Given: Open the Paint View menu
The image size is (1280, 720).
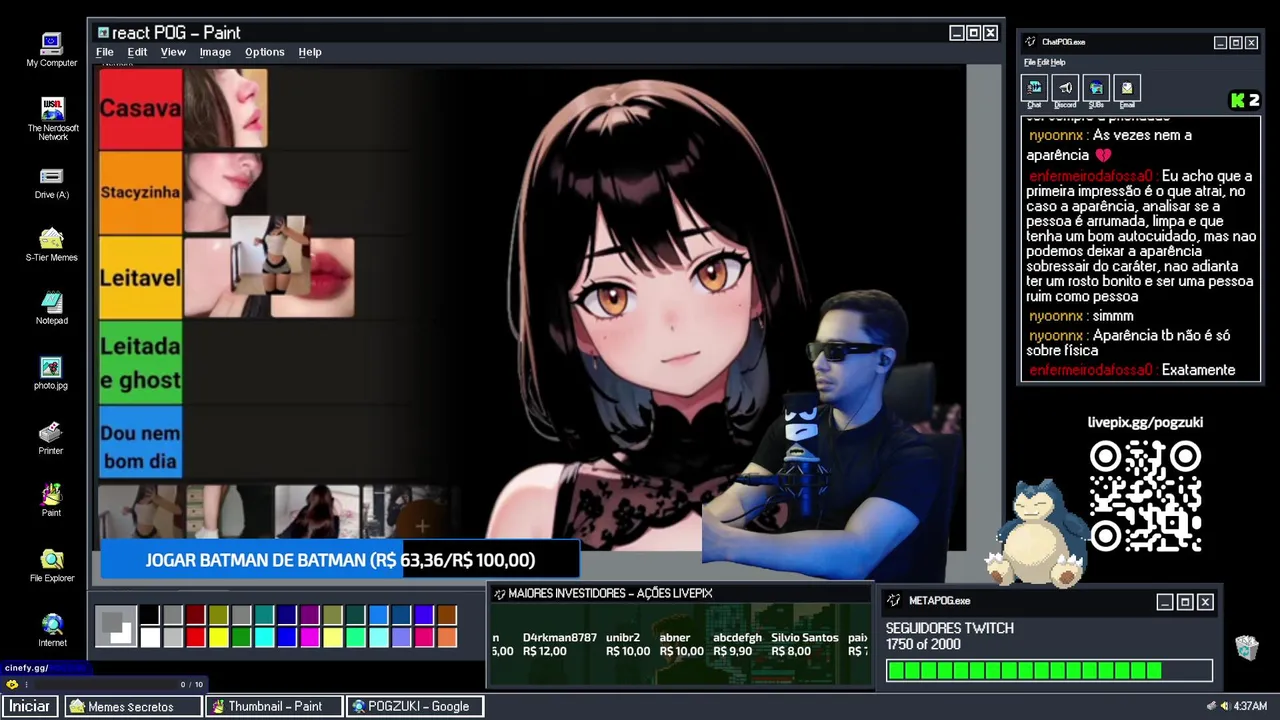Looking at the screenshot, I should pos(173,52).
